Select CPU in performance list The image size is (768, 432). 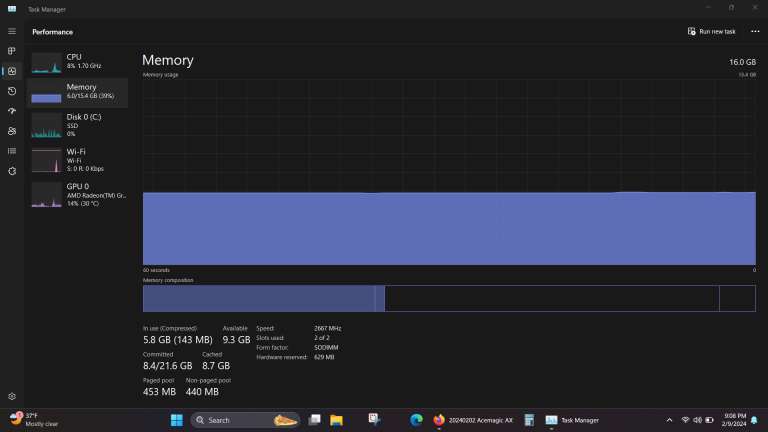pos(79,62)
